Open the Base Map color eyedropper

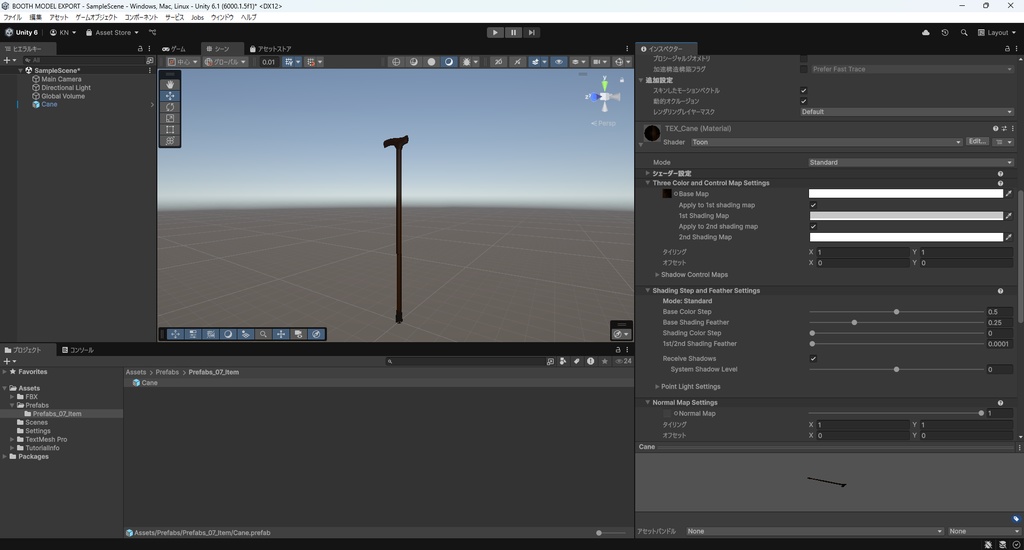point(1008,194)
